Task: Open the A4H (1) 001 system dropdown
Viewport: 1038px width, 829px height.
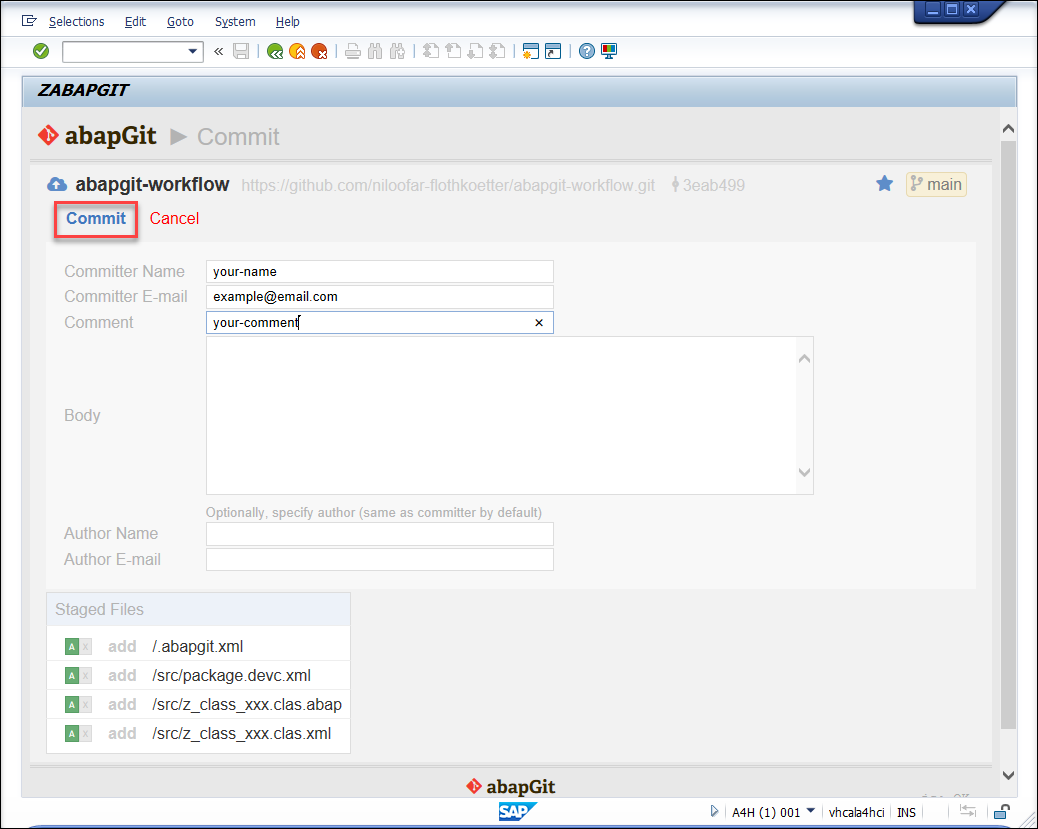Action: click(x=810, y=810)
